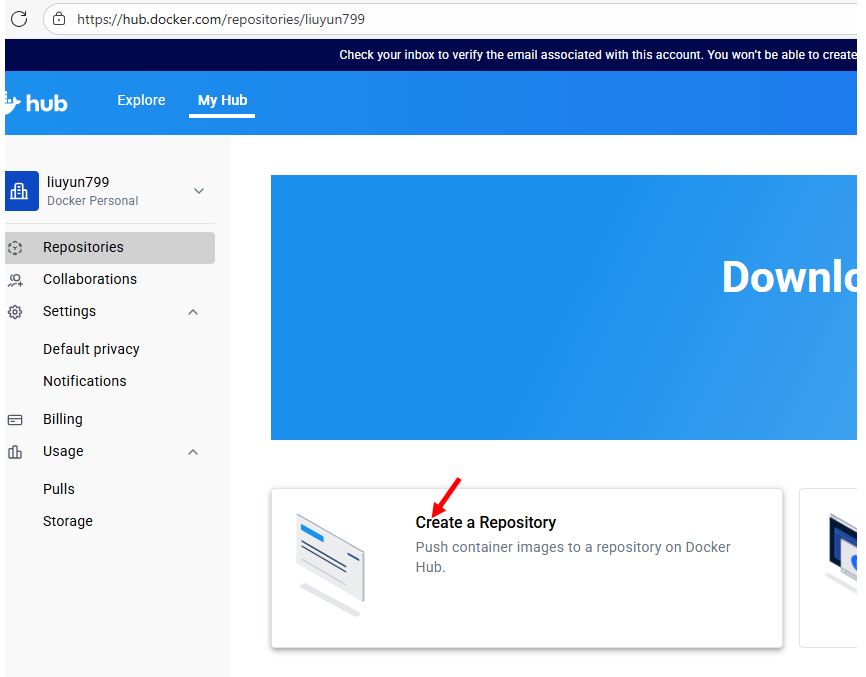Select the liuyun799 organization avatar icon
Image resolution: width=866 pixels, height=677 pixels.
22,191
